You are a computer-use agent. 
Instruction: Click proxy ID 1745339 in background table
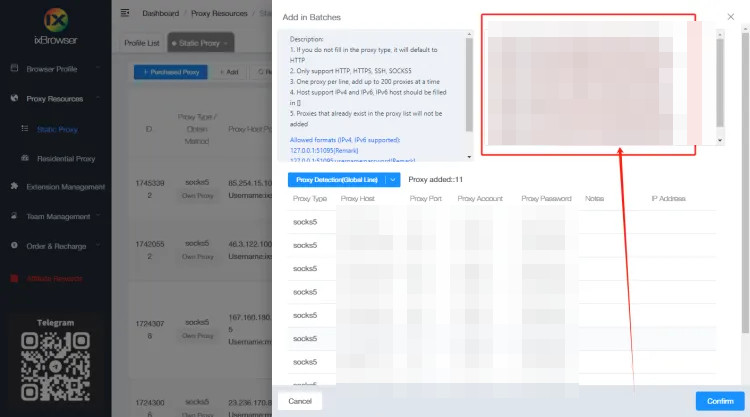(x=150, y=189)
